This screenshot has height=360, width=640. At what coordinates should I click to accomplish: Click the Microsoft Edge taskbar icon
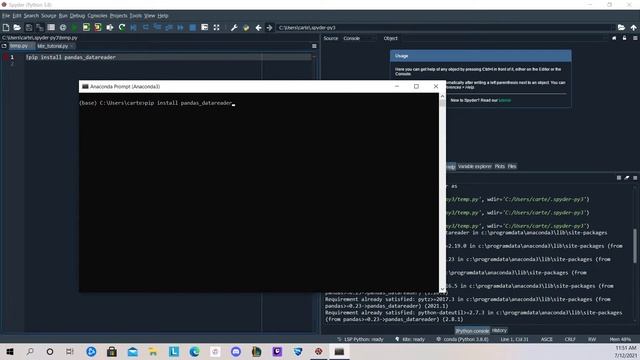(195, 351)
